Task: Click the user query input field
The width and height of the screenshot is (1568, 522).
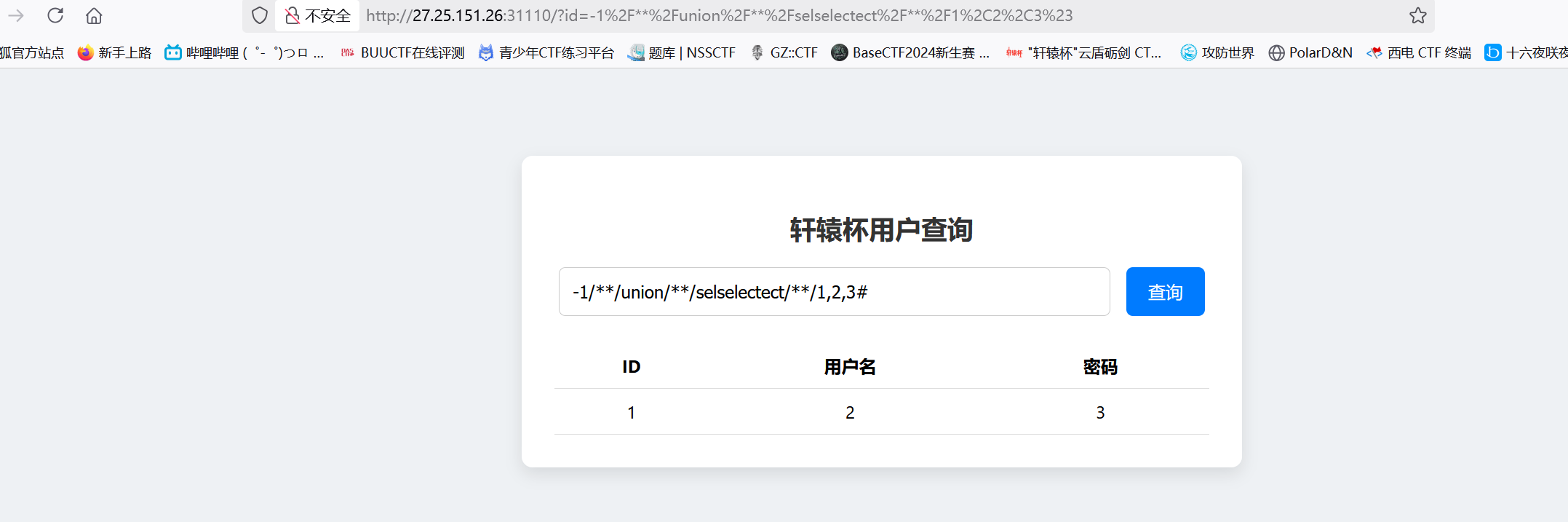Action: (834, 292)
